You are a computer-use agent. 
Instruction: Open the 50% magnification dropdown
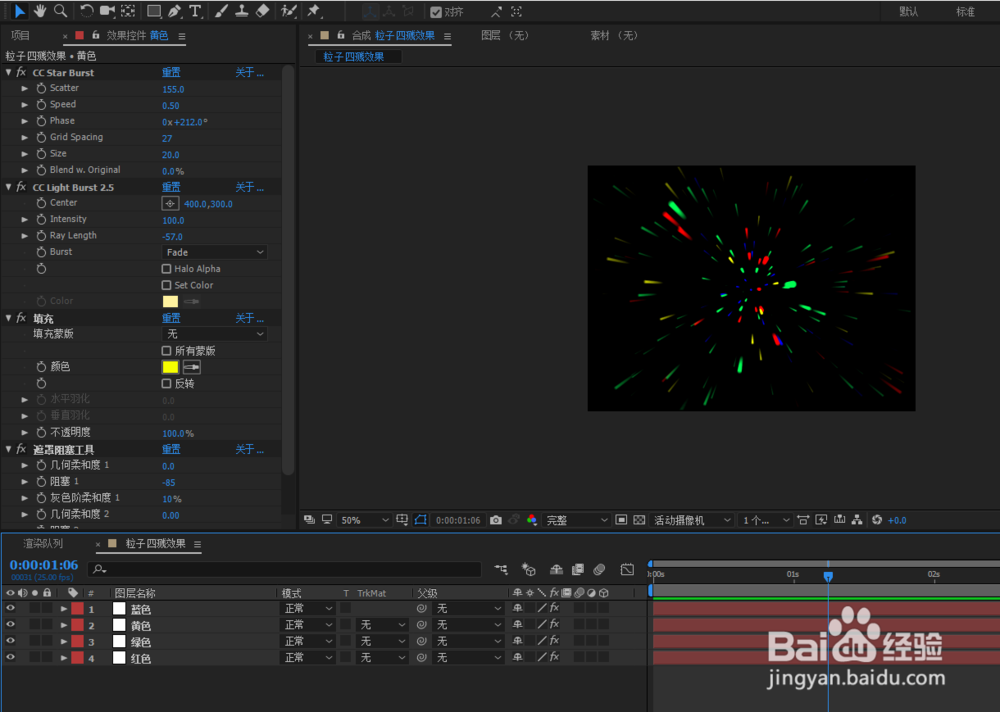coord(364,520)
